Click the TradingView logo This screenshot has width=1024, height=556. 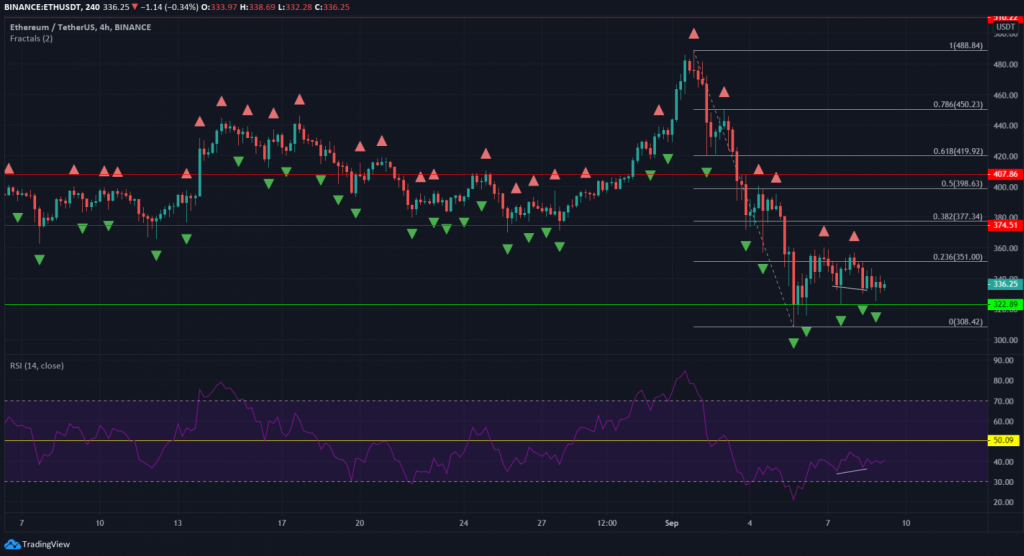37,544
